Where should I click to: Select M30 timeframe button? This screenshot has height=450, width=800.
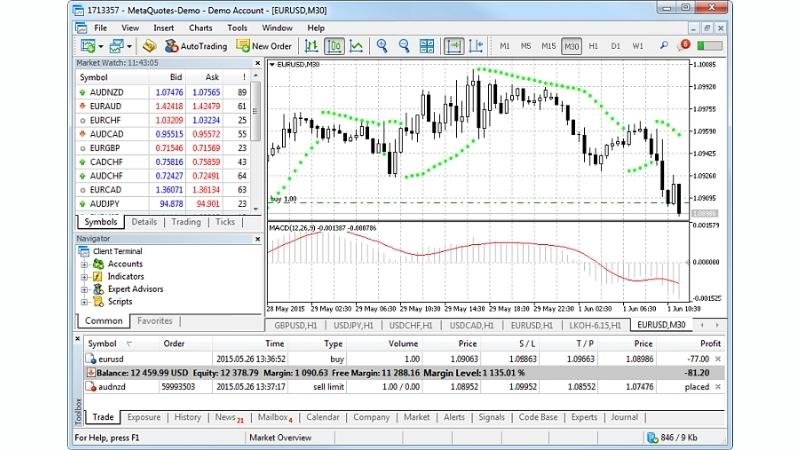[571, 46]
